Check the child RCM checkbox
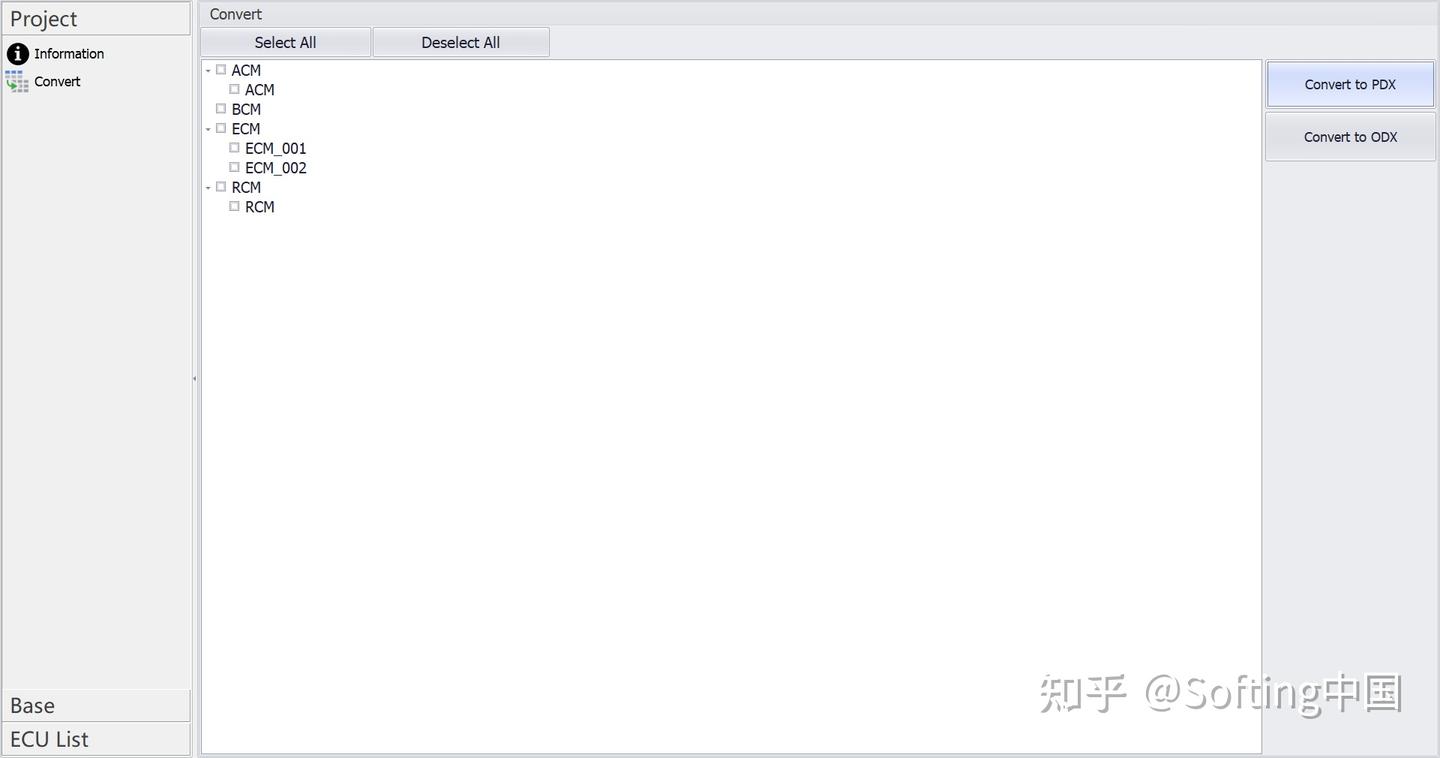This screenshot has width=1440, height=758. point(234,206)
